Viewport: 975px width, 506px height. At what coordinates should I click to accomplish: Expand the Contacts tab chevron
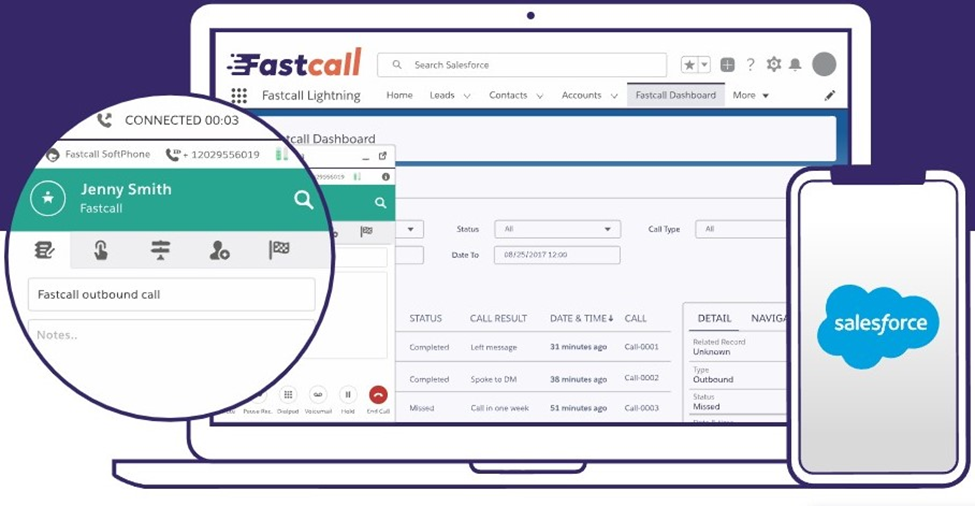(x=540, y=96)
